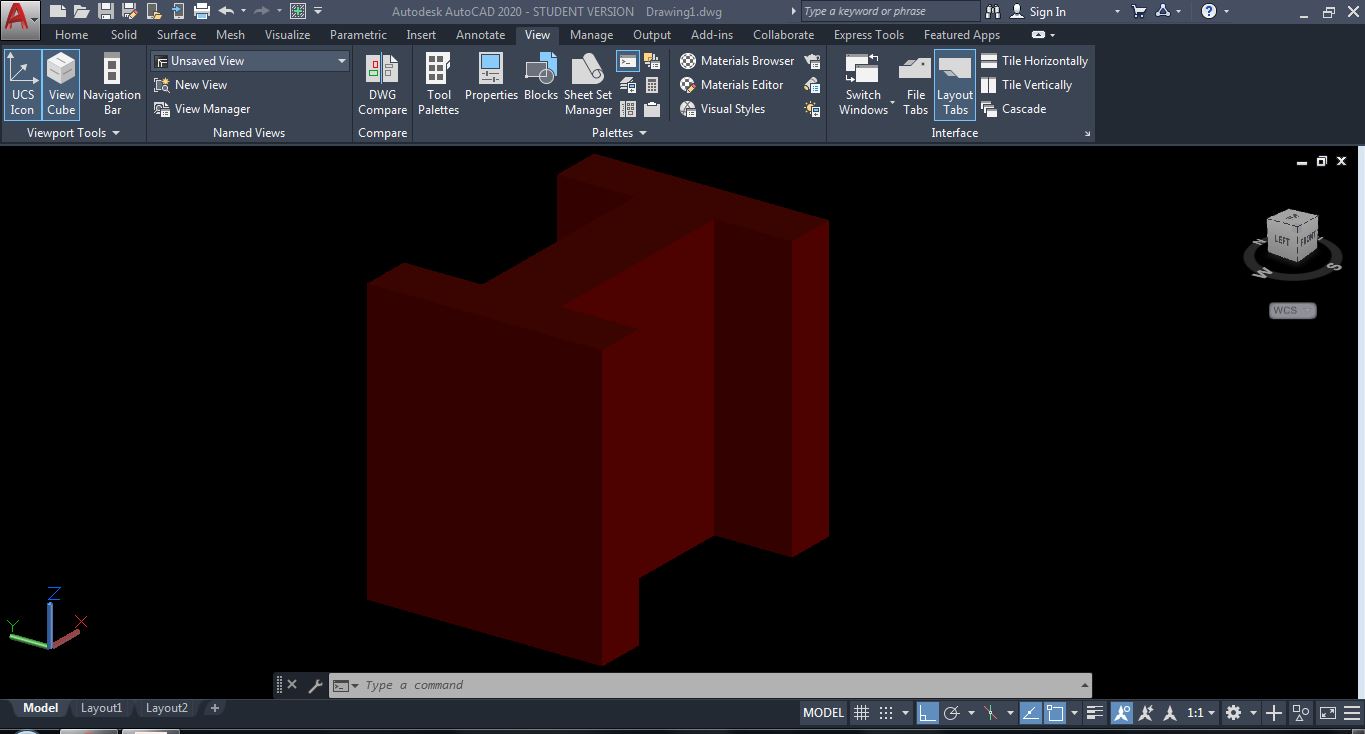Open the Layout1 tab
The image size is (1365, 734).
pos(101,708)
